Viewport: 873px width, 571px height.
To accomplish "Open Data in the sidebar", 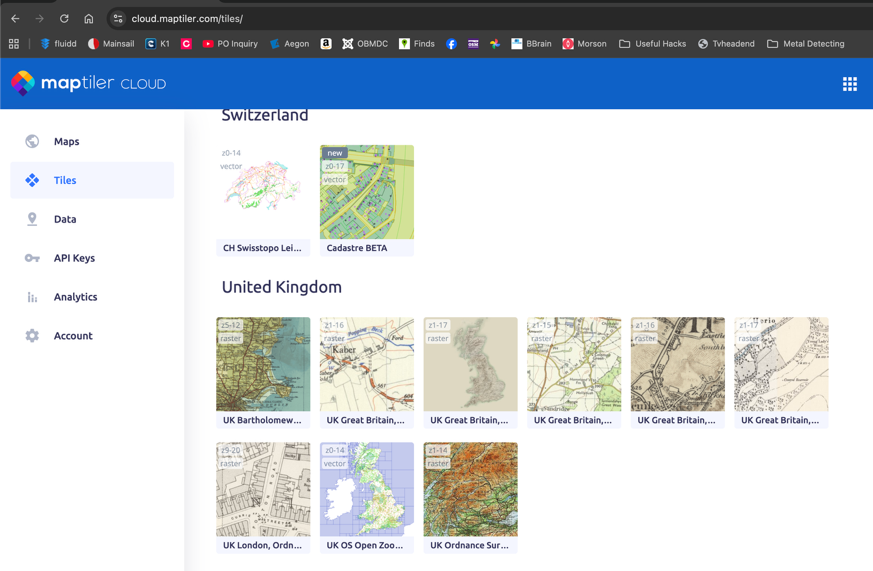I will click(x=92, y=219).
